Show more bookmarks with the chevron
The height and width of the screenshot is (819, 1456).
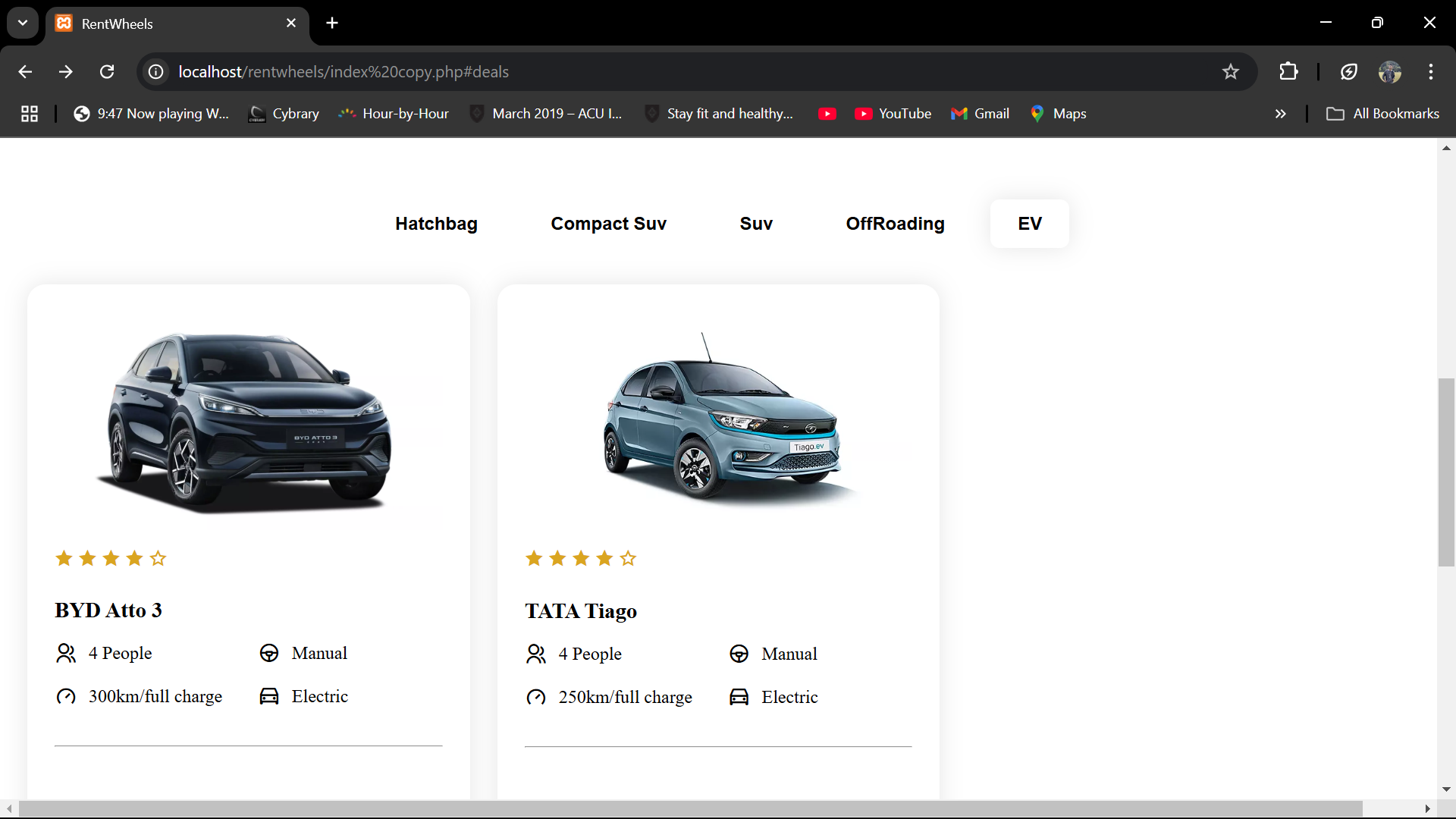pos(1280,114)
